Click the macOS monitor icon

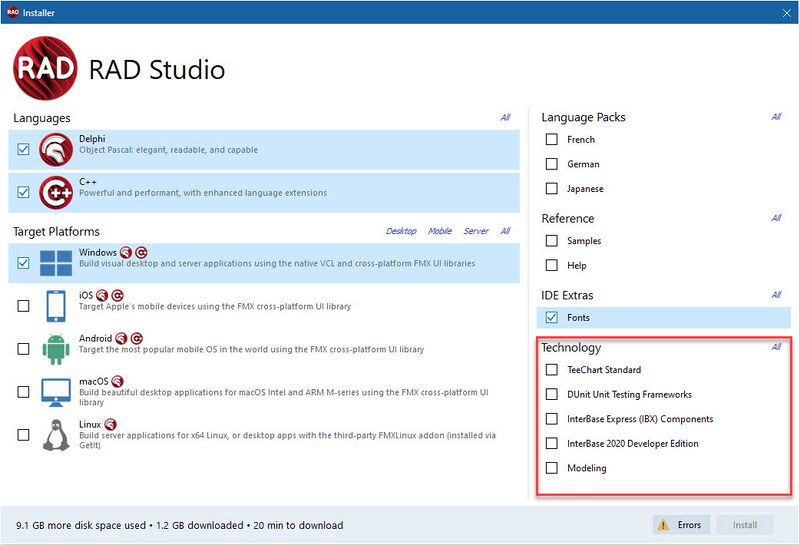coord(56,392)
